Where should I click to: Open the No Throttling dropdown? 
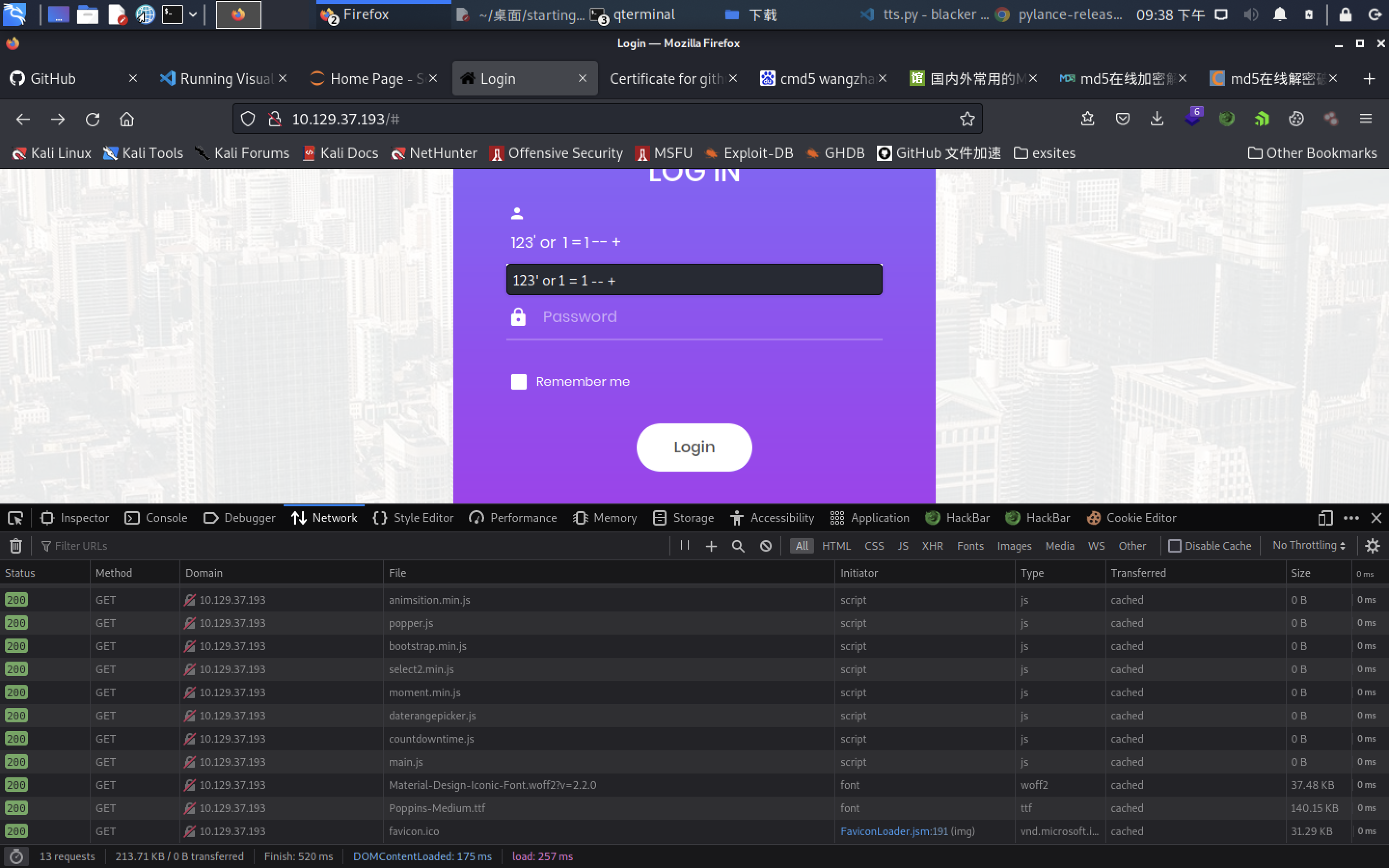pos(1308,545)
